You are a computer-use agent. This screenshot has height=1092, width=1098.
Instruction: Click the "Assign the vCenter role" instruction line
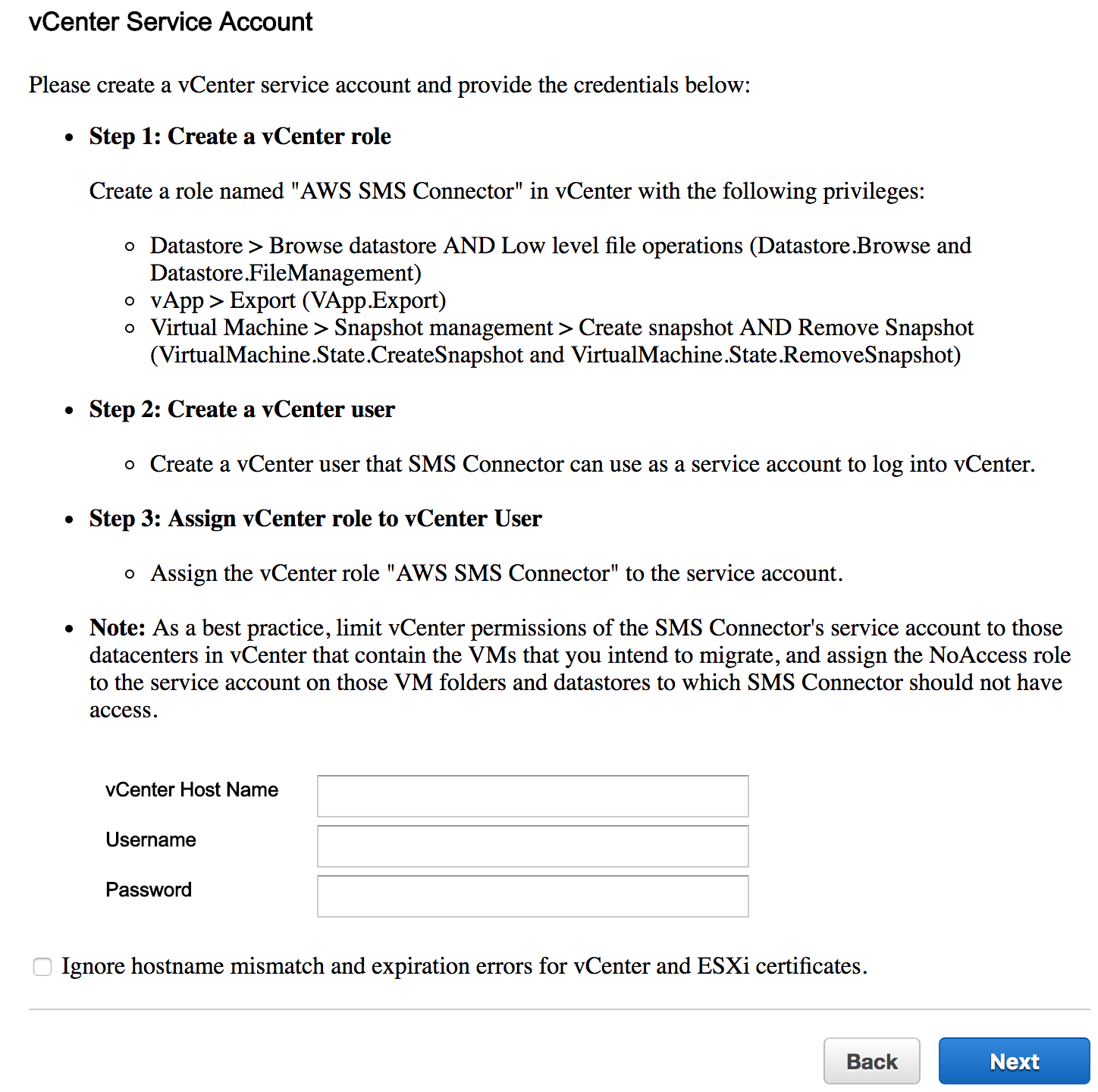497,573
